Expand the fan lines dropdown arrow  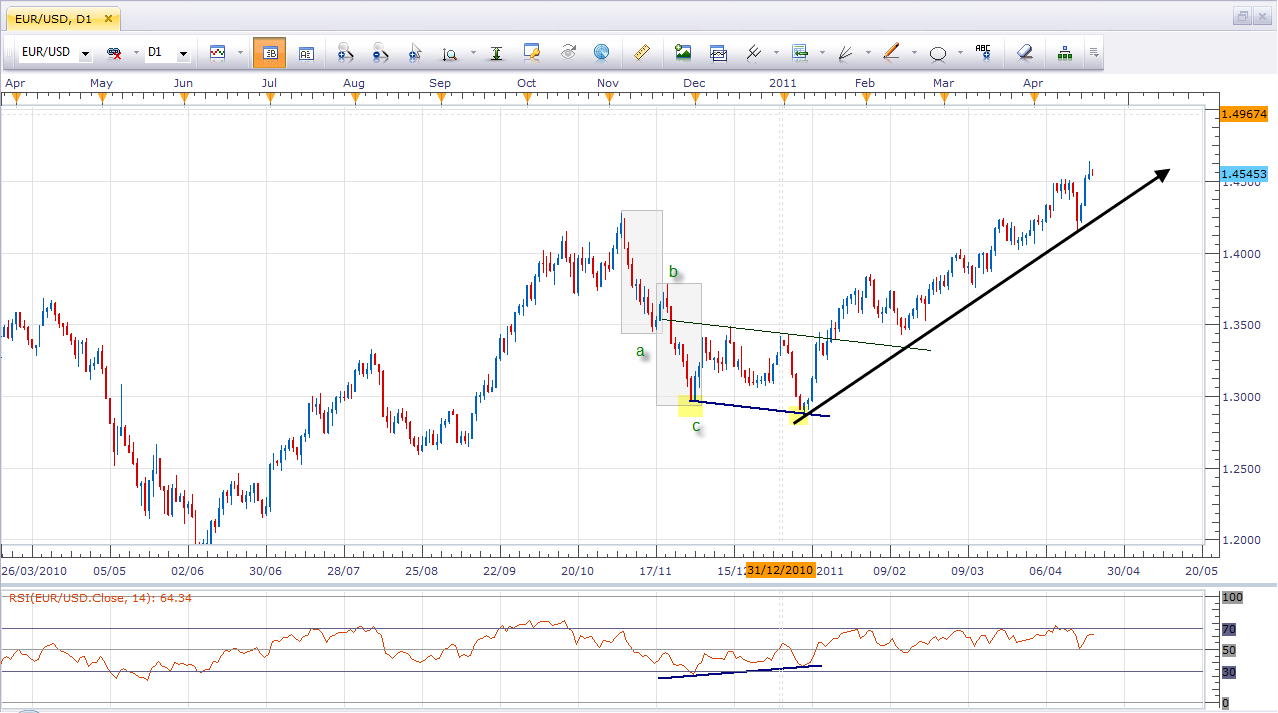[868, 53]
